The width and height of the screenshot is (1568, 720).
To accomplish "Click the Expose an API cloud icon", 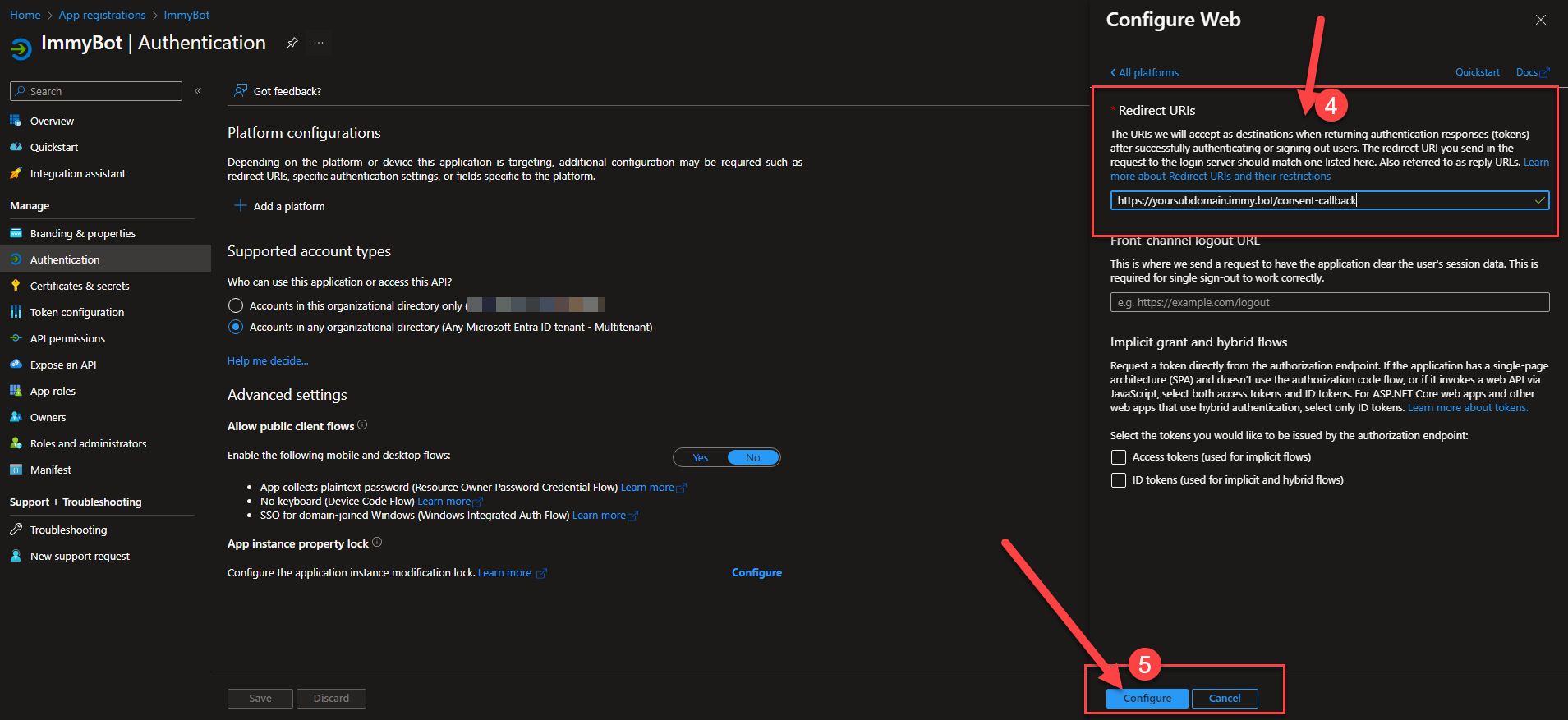I will (16, 365).
